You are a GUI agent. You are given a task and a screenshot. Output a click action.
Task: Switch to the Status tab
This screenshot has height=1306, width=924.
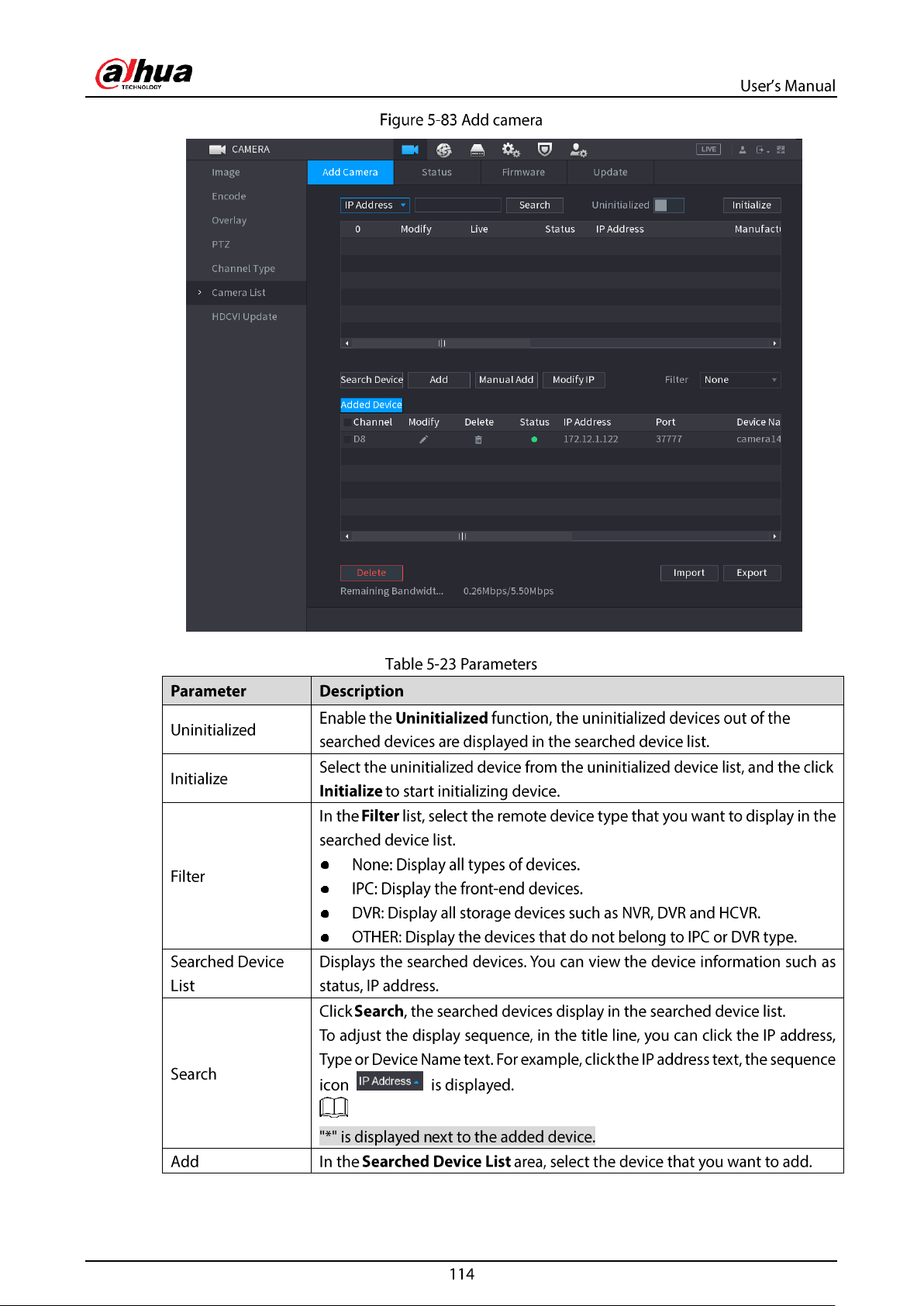(x=436, y=172)
